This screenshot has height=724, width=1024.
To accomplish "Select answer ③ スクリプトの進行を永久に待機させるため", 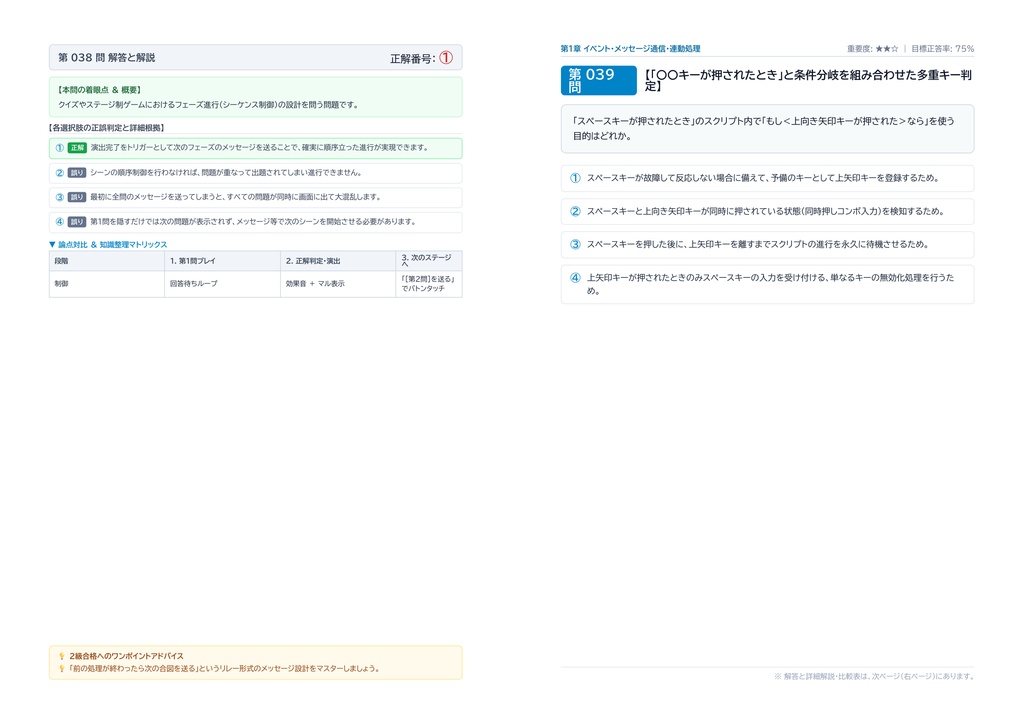I will point(767,245).
